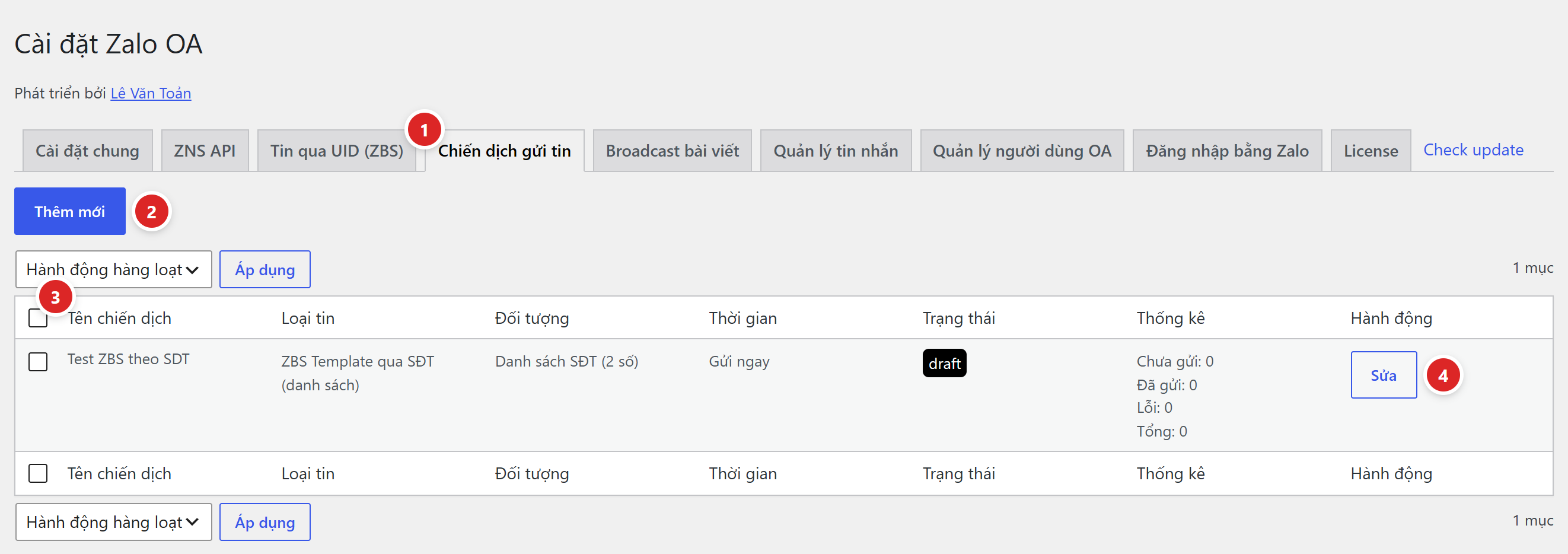Click the Check update link
This screenshot has width=1568, height=554.
click(x=1473, y=149)
